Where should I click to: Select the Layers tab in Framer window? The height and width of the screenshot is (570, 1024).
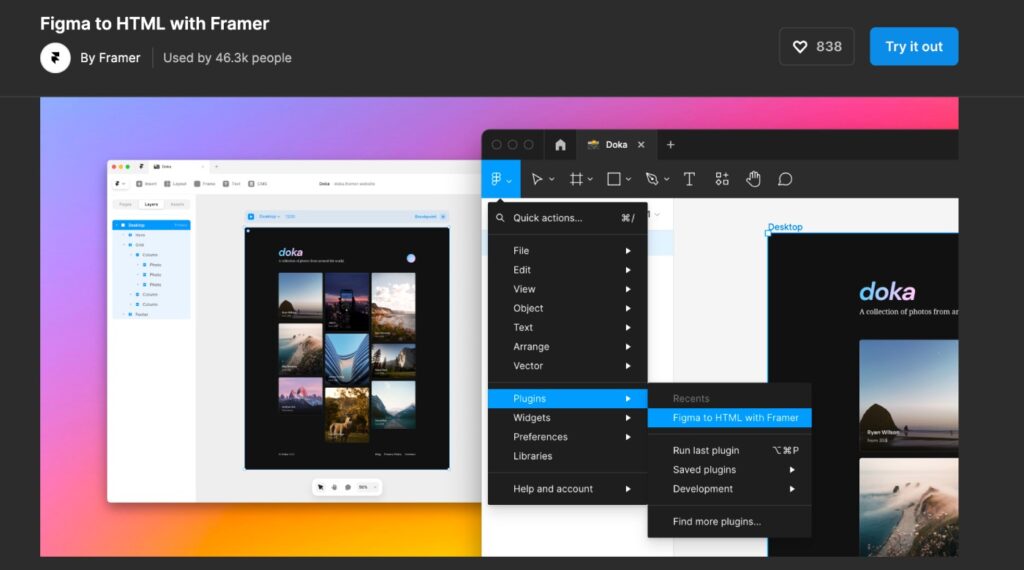(151, 204)
